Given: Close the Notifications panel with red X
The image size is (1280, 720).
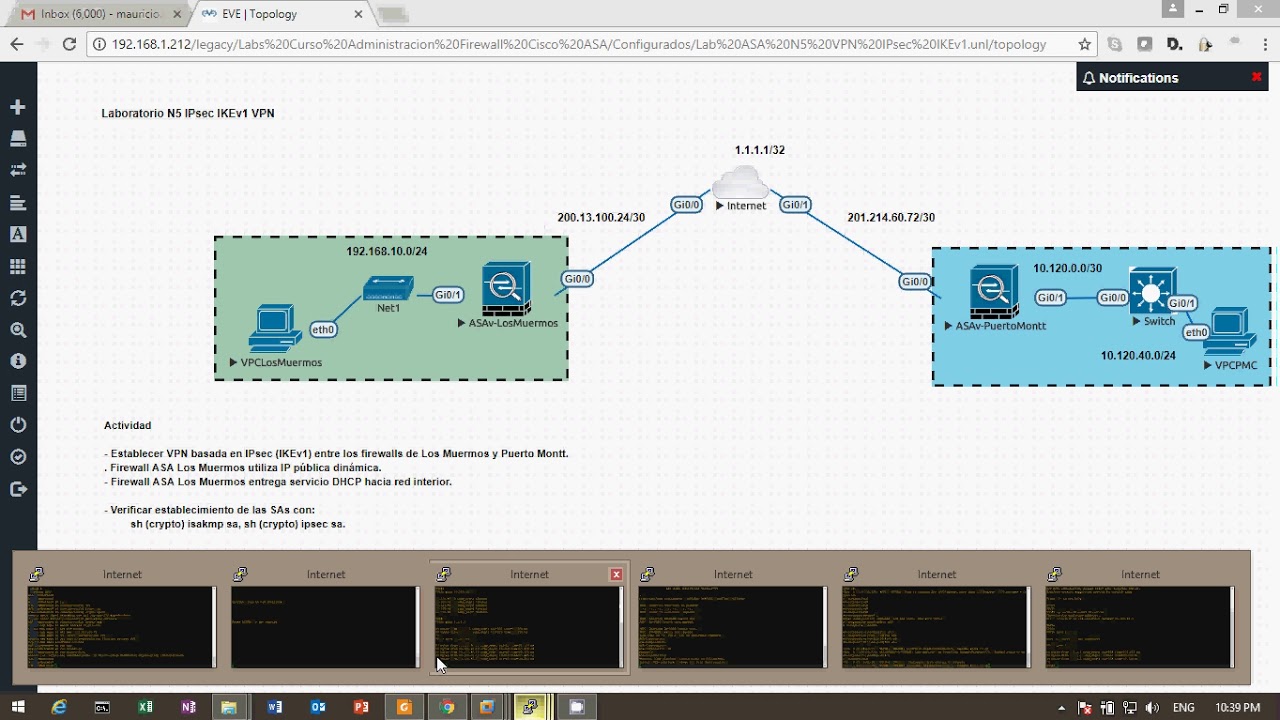Looking at the screenshot, I should pos(1257,77).
